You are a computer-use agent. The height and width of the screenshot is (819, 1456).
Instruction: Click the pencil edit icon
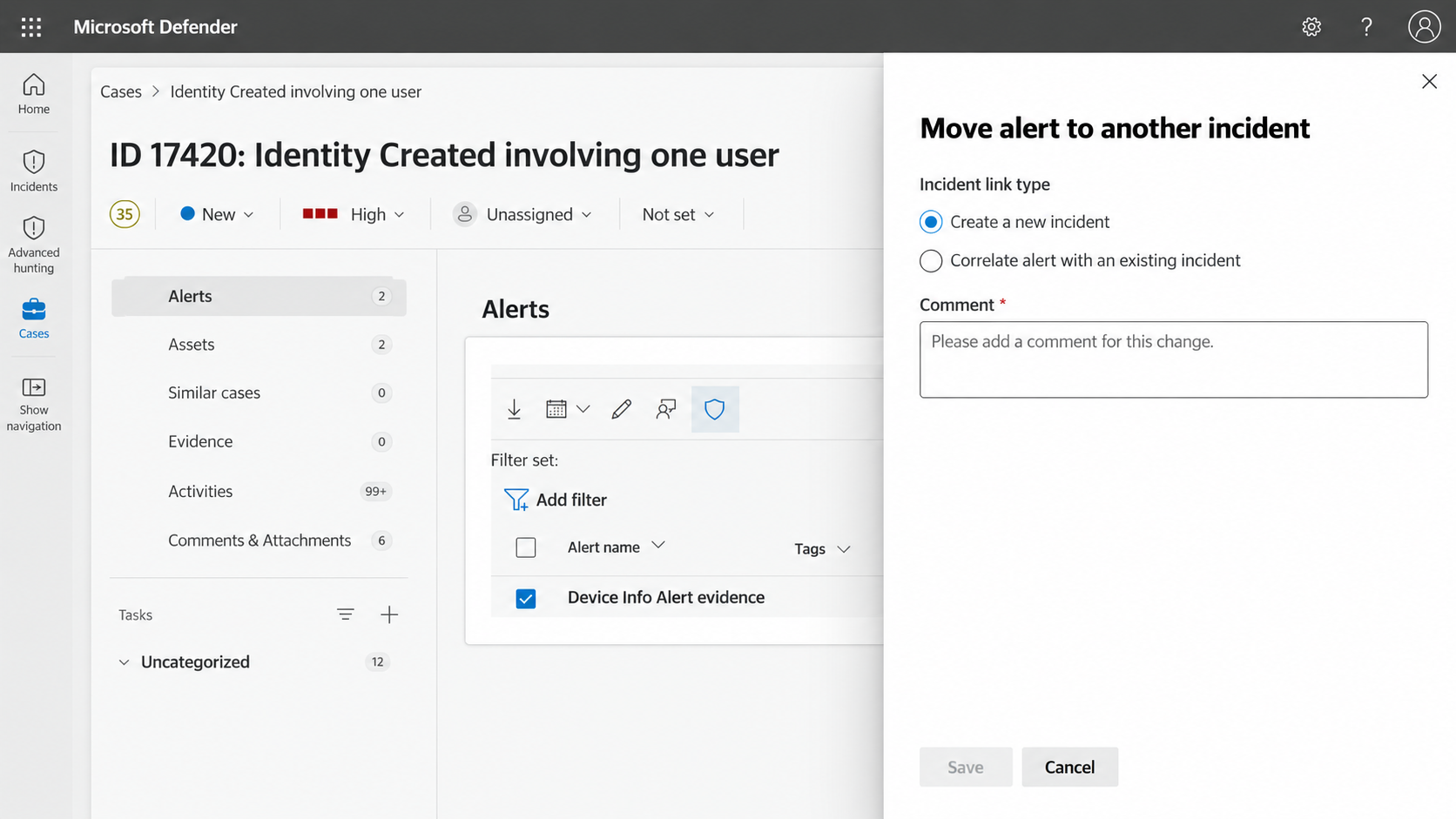pos(621,409)
